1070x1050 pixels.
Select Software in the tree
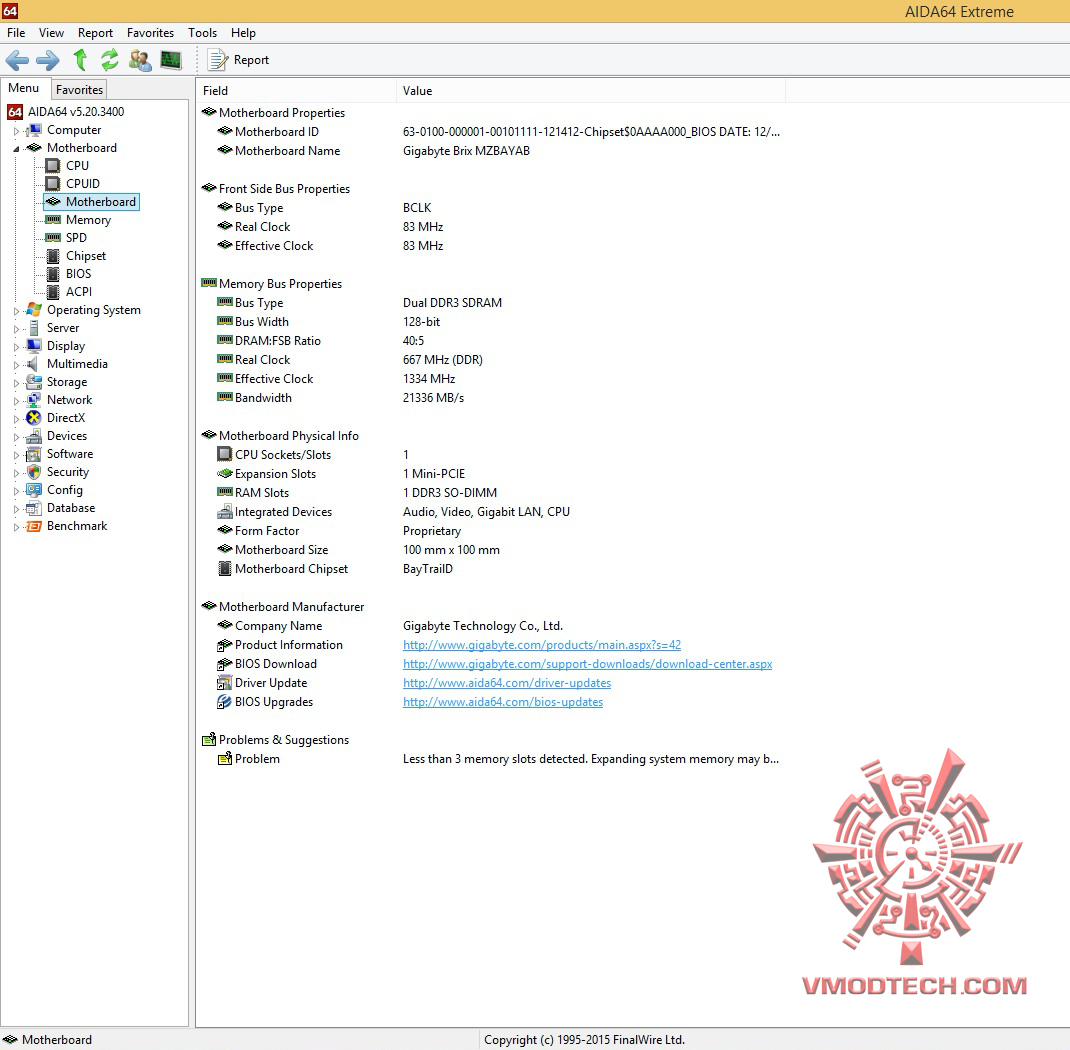tap(70, 454)
